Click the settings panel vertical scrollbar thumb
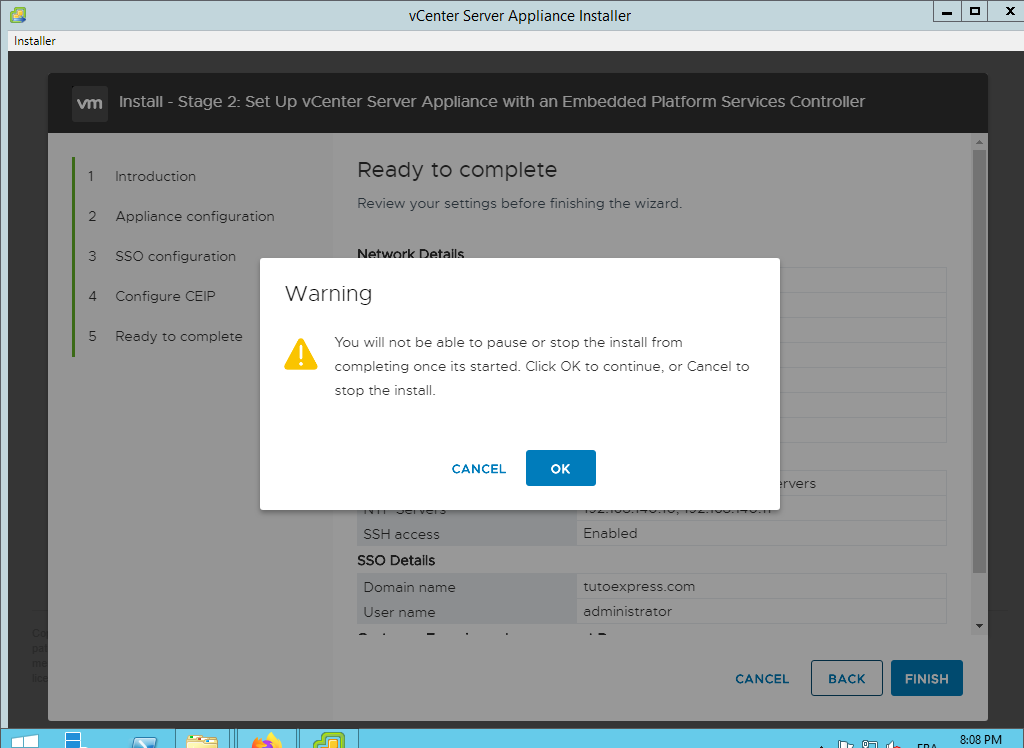The height and width of the screenshot is (748, 1024). 979,361
